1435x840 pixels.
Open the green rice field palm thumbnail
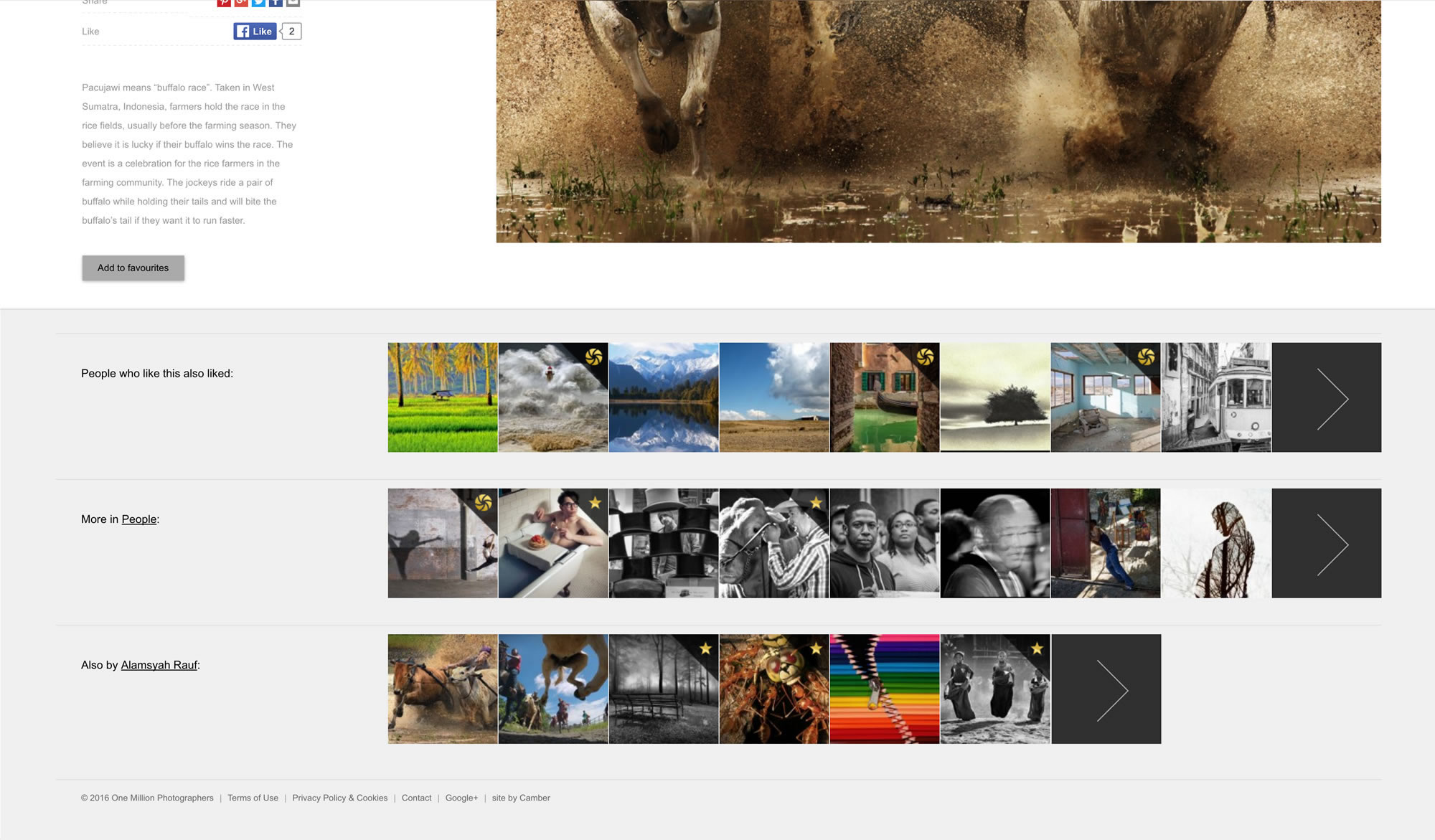tap(443, 397)
